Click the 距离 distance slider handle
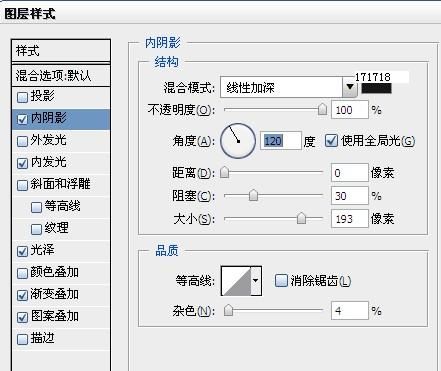Image resolution: width=441 pixels, height=371 pixels. (x=225, y=172)
